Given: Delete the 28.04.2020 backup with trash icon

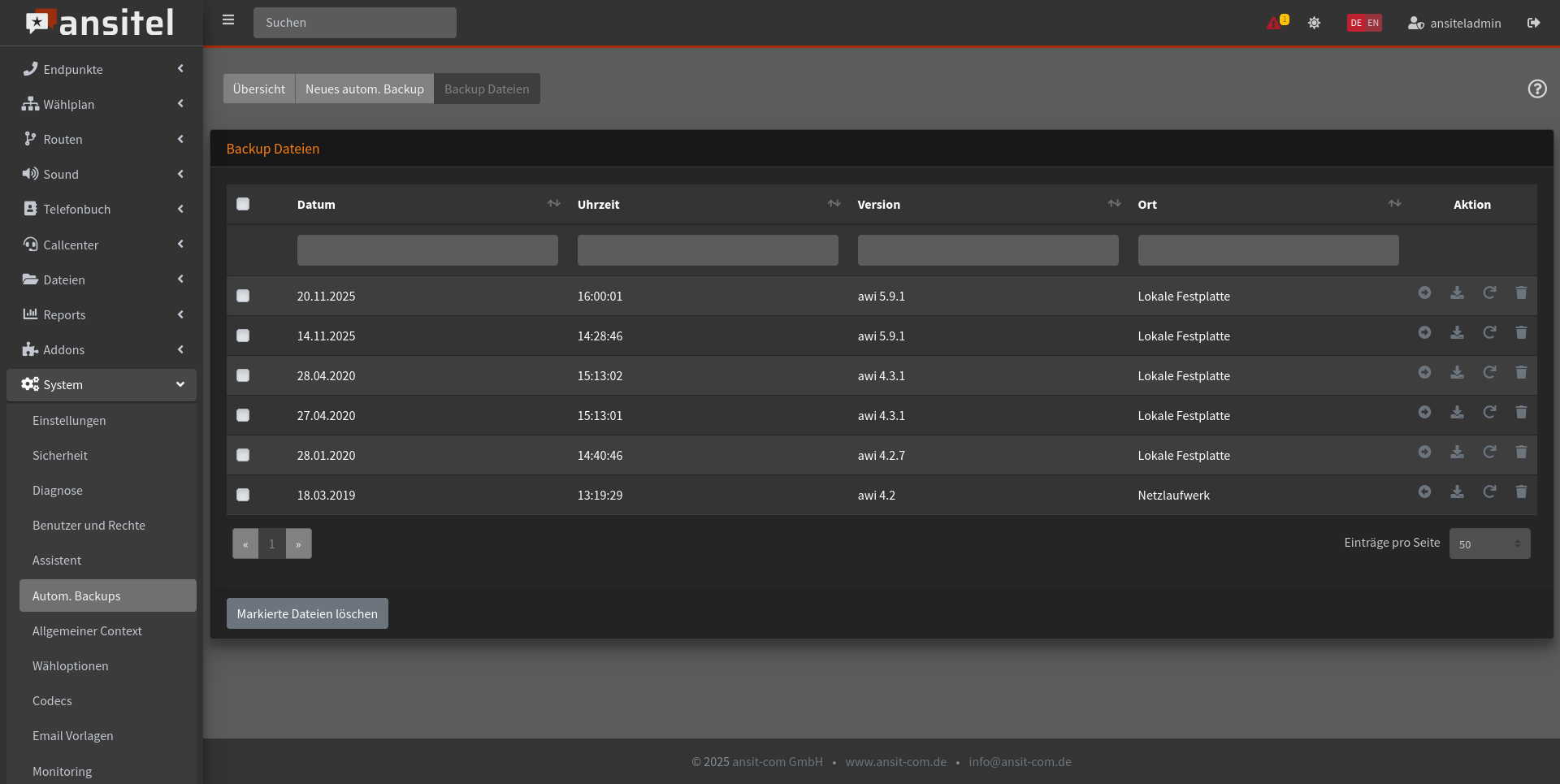Looking at the screenshot, I should click(x=1521, y=372).
